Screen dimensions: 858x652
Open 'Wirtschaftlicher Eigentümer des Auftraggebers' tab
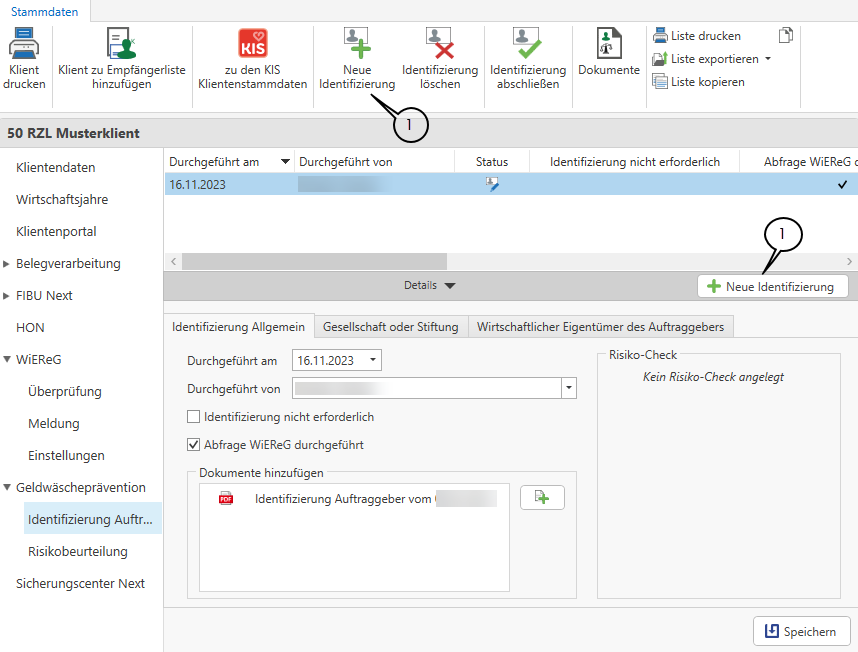[x=602, y=327]
